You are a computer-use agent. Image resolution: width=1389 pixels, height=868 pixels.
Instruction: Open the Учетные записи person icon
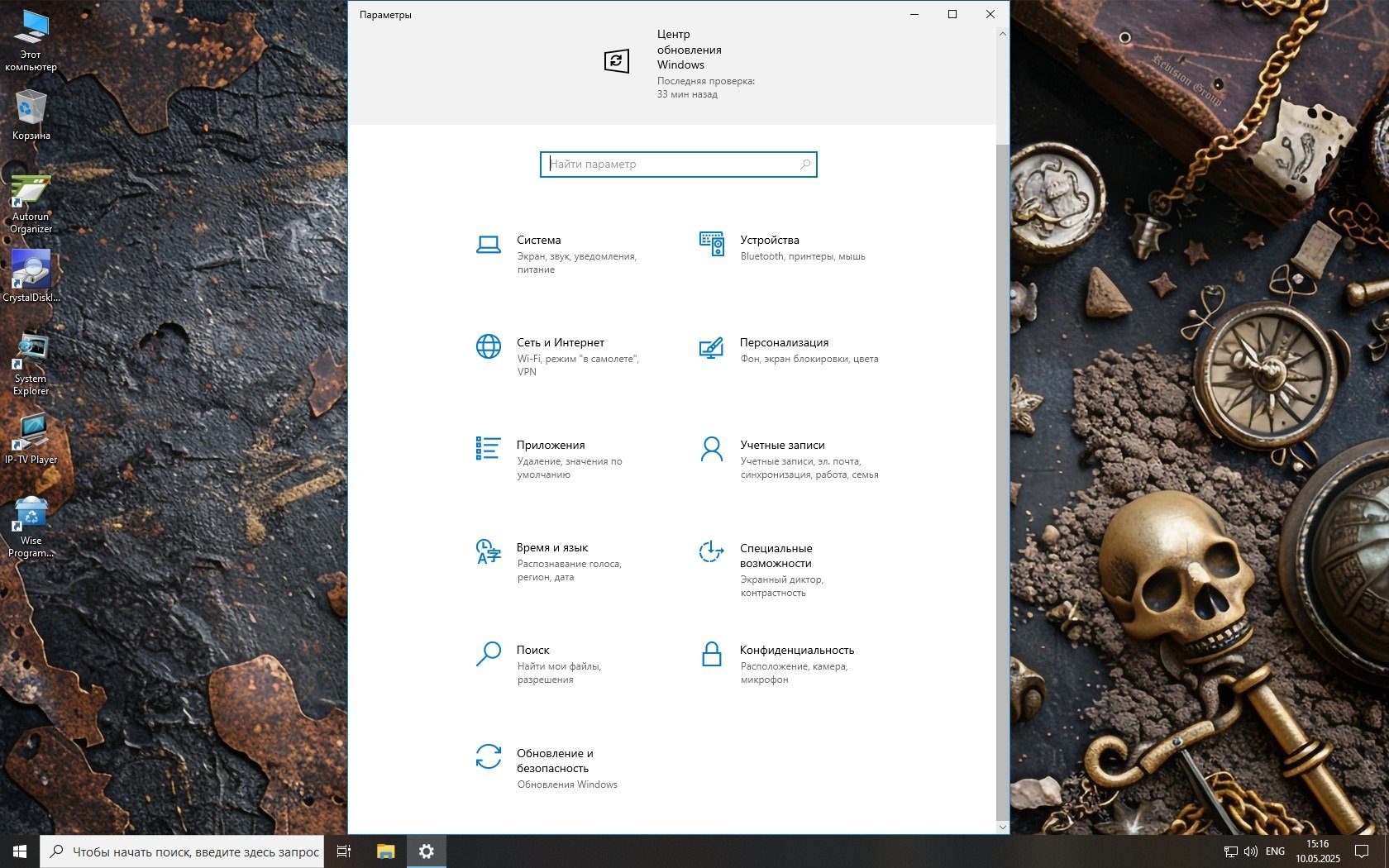click(x=711, y=449)
